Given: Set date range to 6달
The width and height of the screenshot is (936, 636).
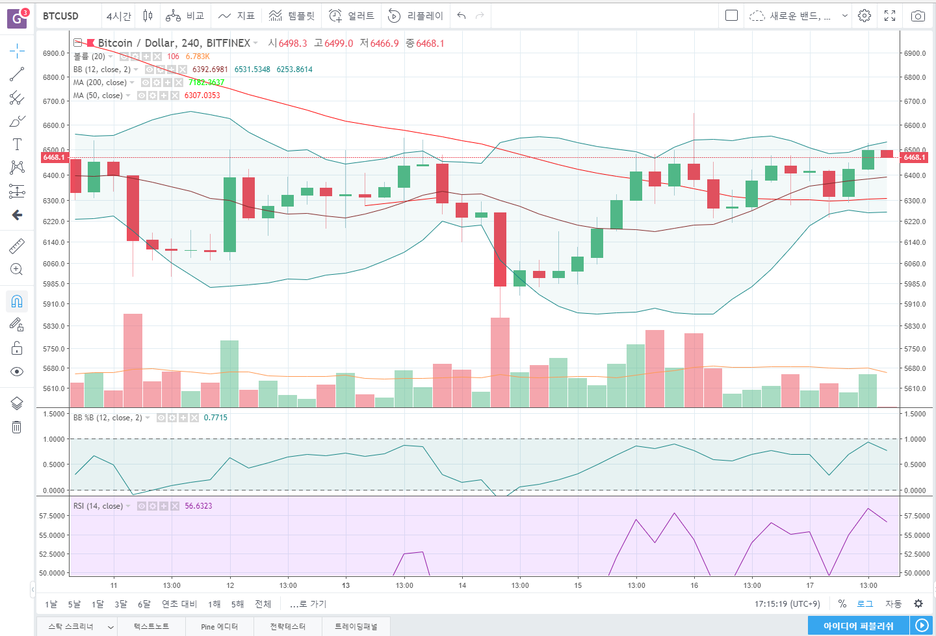Looking at the screenshot, I should 144,604.
